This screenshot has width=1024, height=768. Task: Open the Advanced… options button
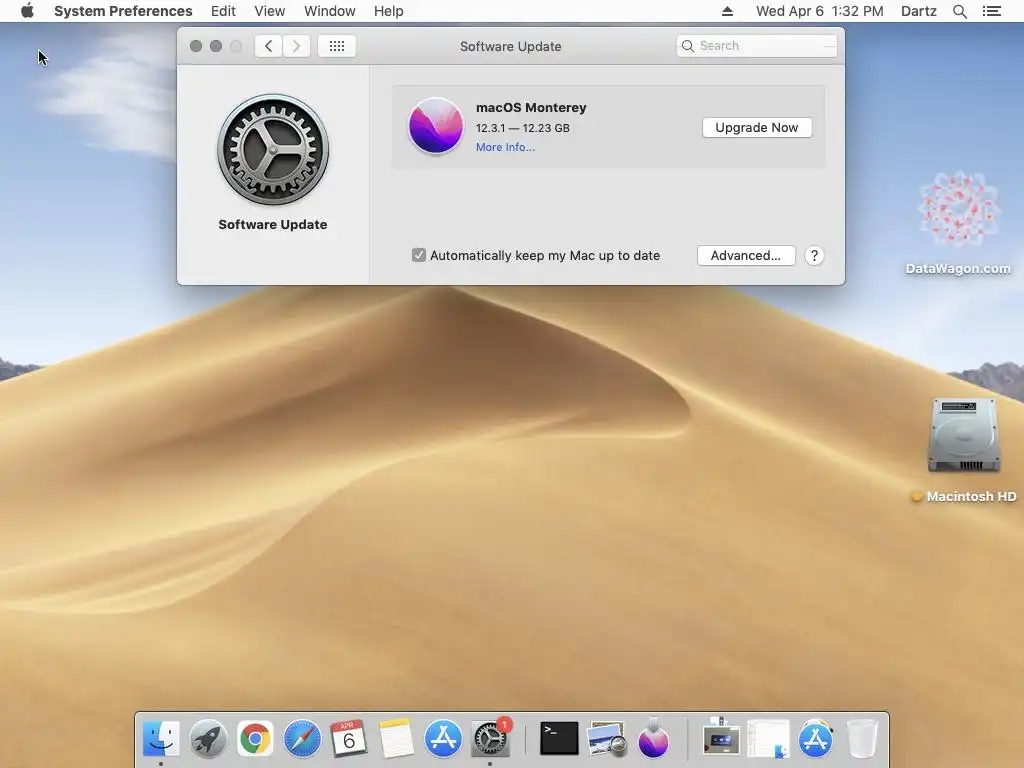(x=746, y=255)
